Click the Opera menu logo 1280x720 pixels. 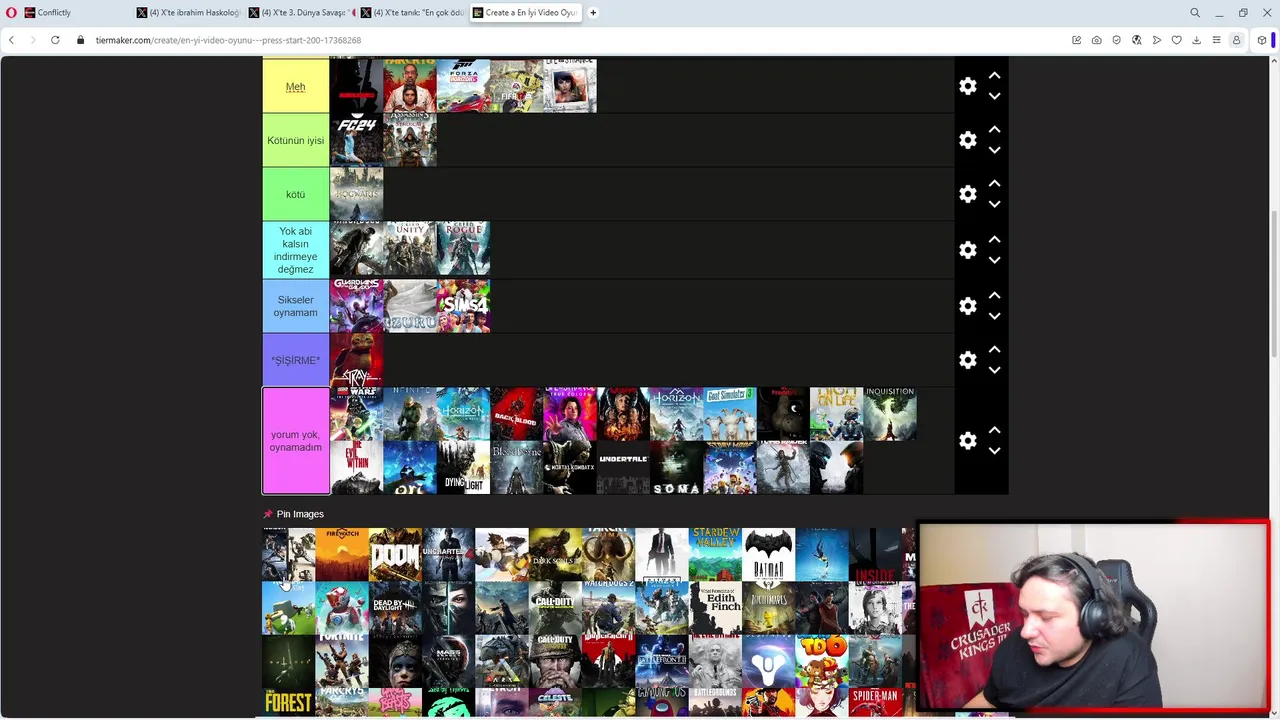point(11,13)
